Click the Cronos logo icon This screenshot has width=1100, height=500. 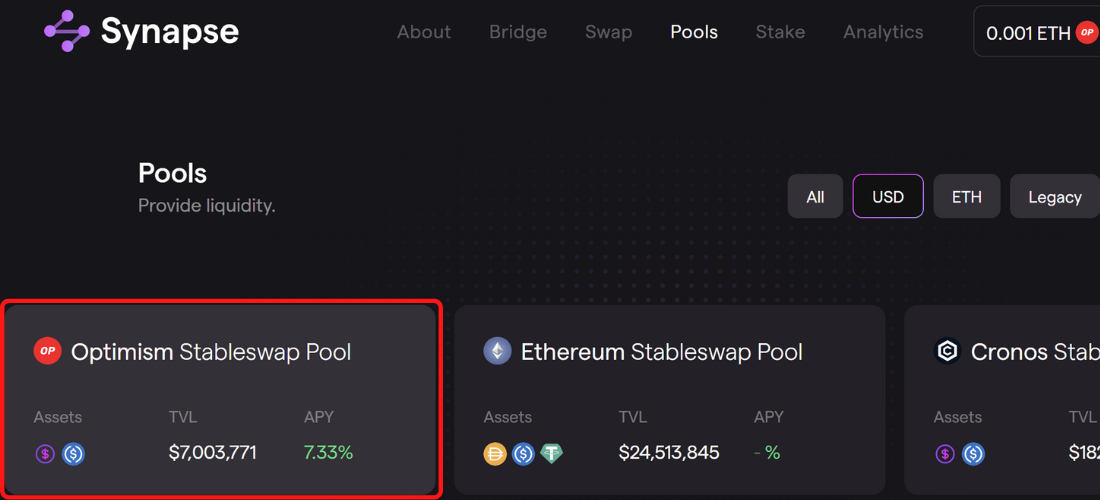tap(947, 351)
